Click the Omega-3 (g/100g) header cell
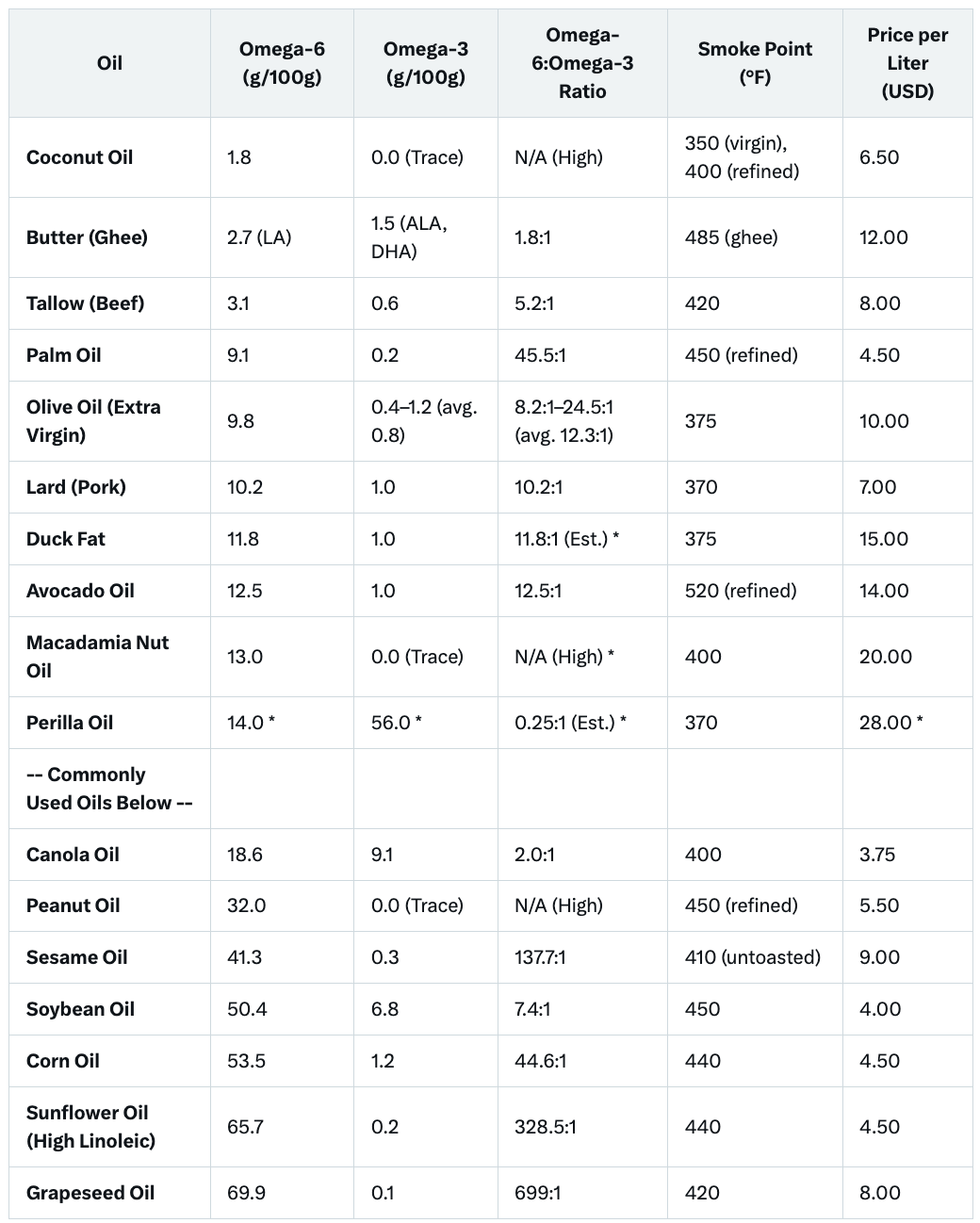Screen dimensions: 980x1223 pos(426,63)
